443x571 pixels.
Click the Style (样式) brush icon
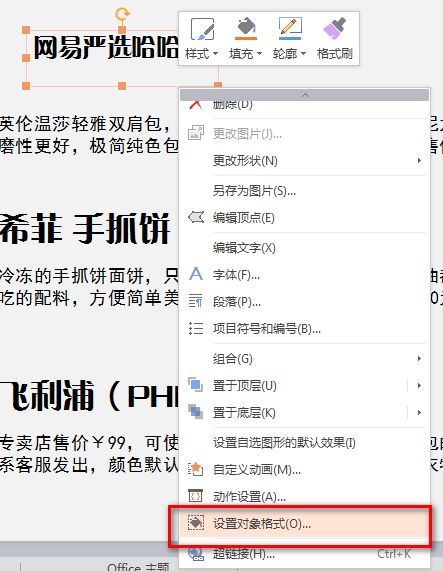click(202, 29)
